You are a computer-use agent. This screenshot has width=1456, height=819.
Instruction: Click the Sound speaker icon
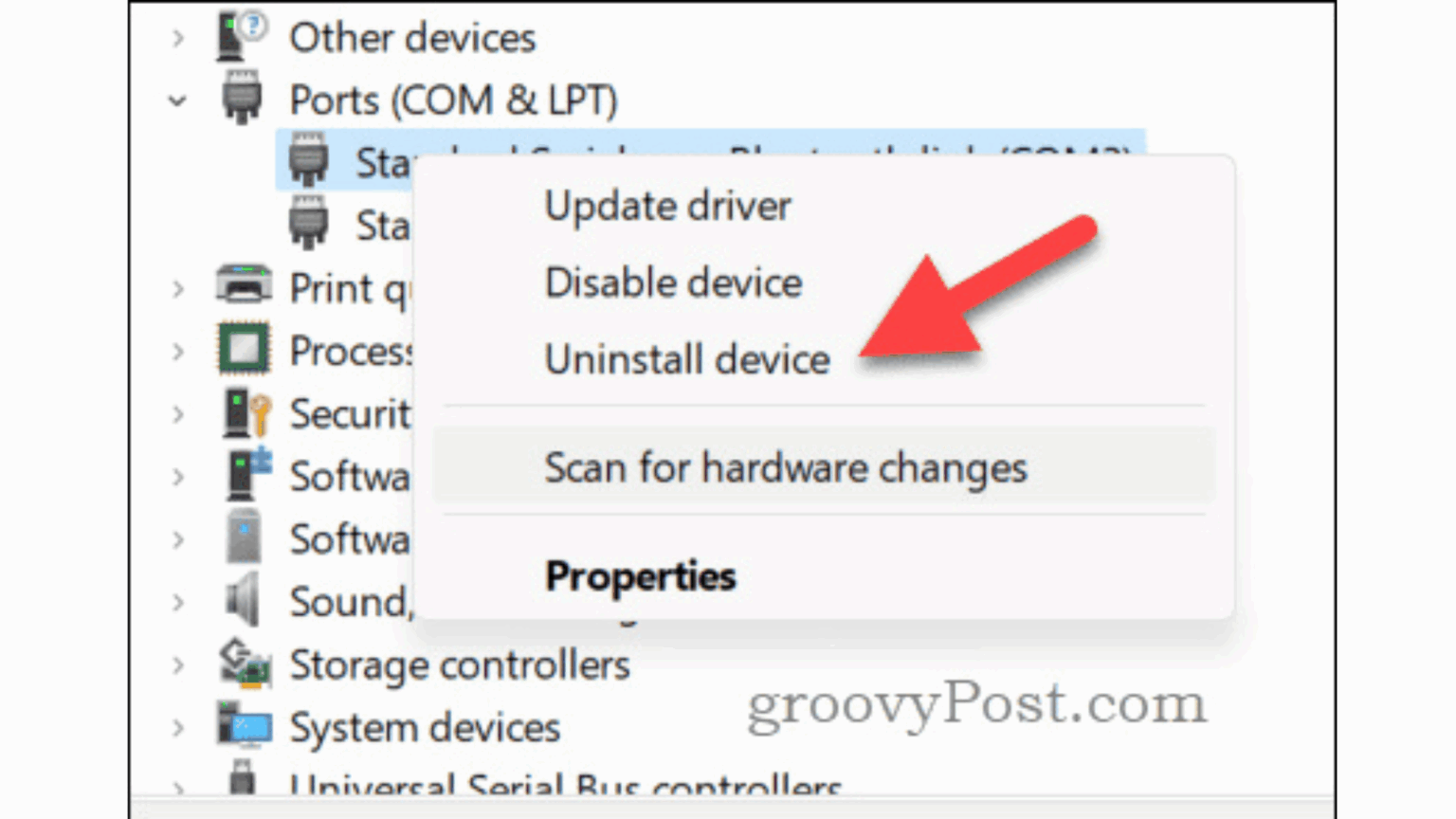click(243, 599)
